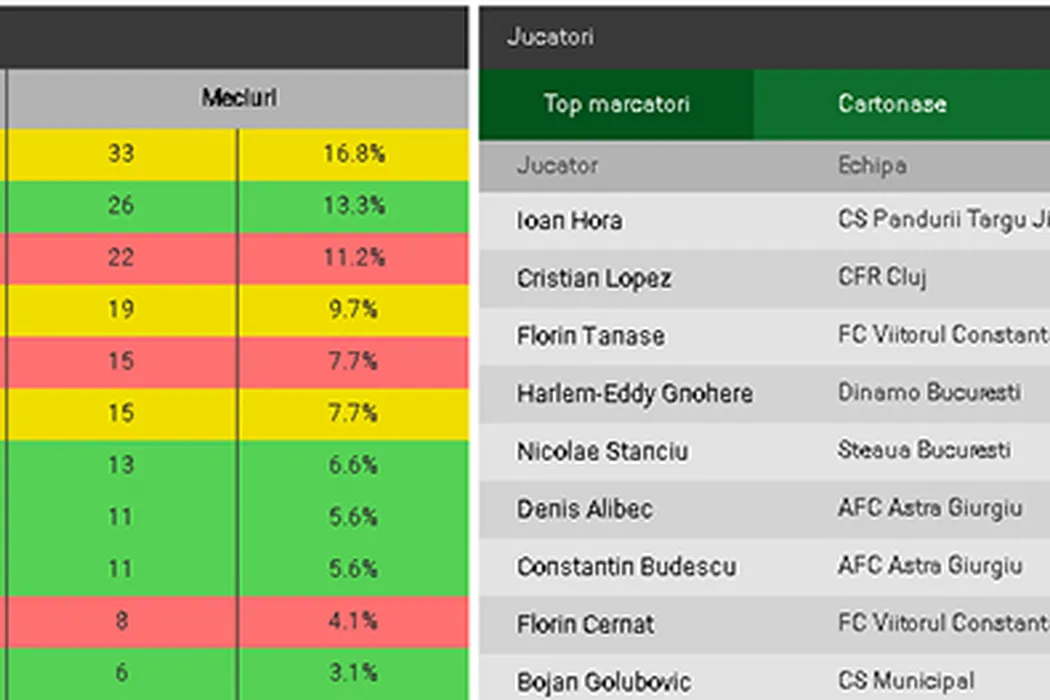1050x700 pixels.
Task: Switch to the Top marcatori tab
Action: pyautogui.click(x=616, y=104)
